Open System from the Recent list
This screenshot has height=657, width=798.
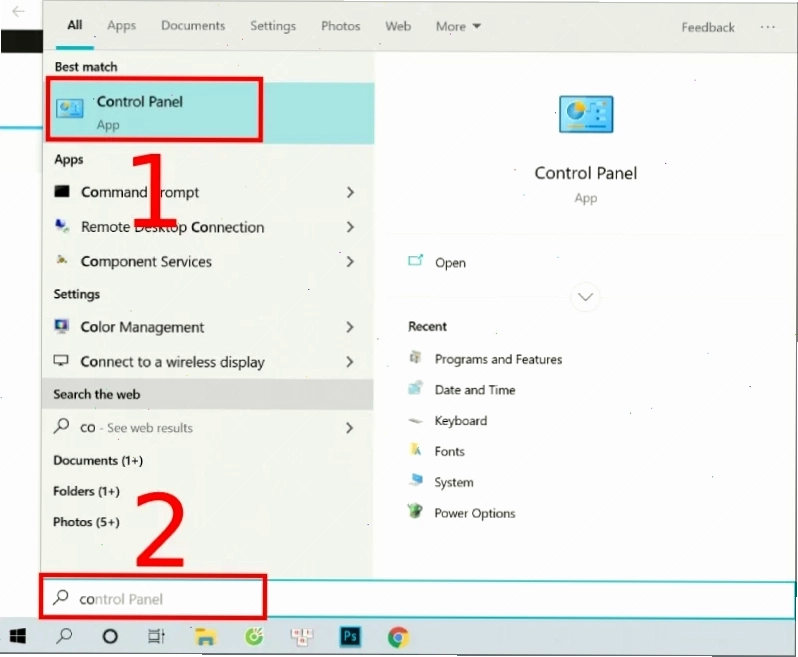454,482
